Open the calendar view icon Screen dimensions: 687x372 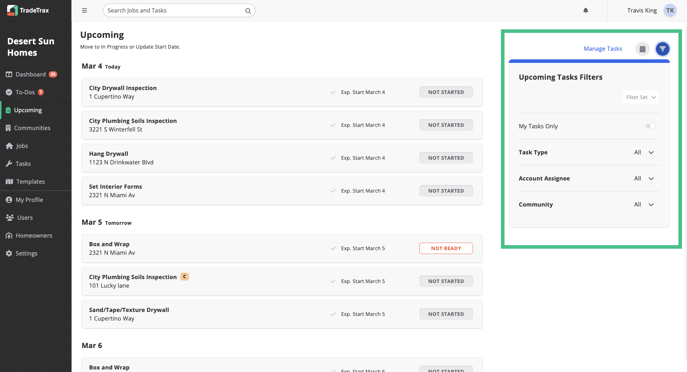pyautogui.click(x=642, y=49)
